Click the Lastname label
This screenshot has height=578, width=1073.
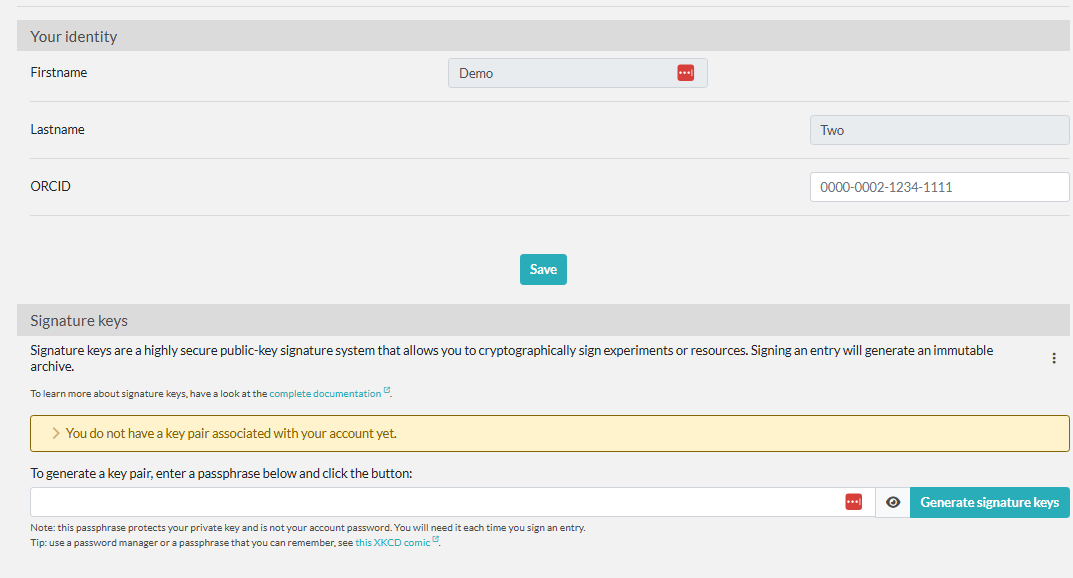pyautogui.click(x=57, y=129)
